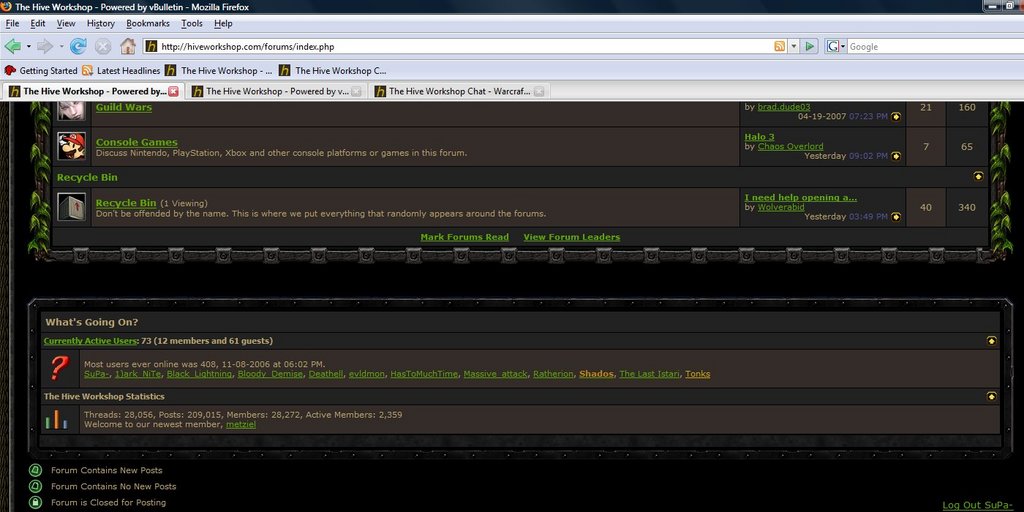Open brad.dude03's profile link
Screen dimensions: 1024x512
tap(784, 107)
